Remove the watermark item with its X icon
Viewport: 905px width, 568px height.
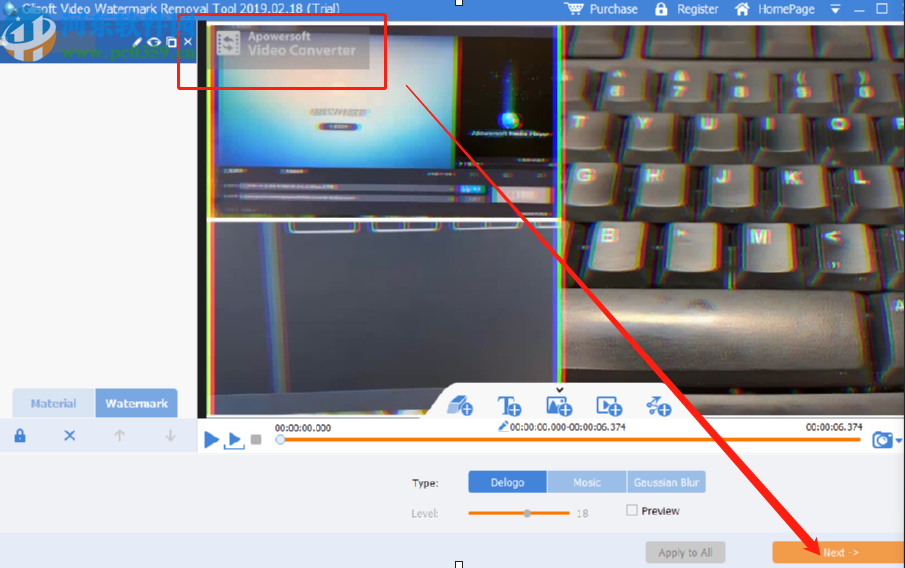pos(188,42)
